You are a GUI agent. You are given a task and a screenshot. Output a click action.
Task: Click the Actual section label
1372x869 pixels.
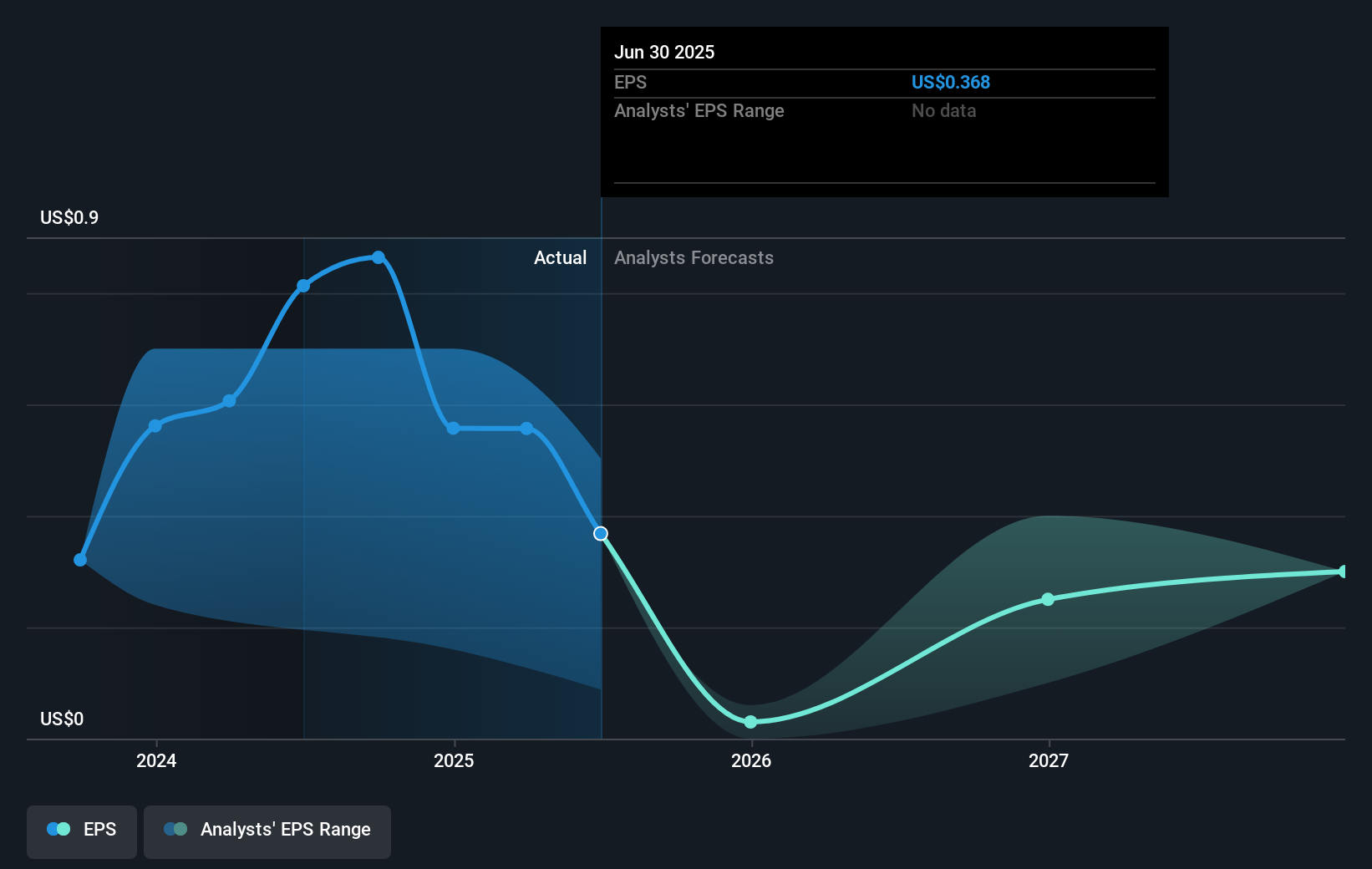[560, 257]
